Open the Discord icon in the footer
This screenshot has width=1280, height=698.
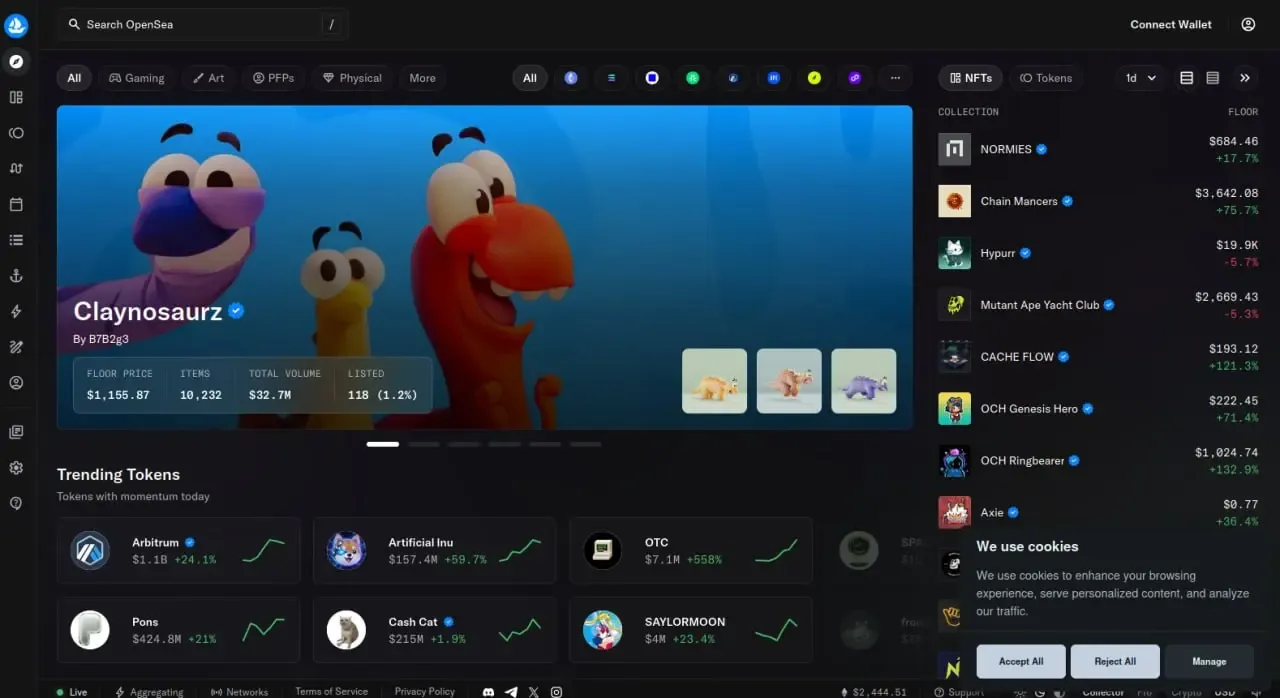click(x=488, y=692)
